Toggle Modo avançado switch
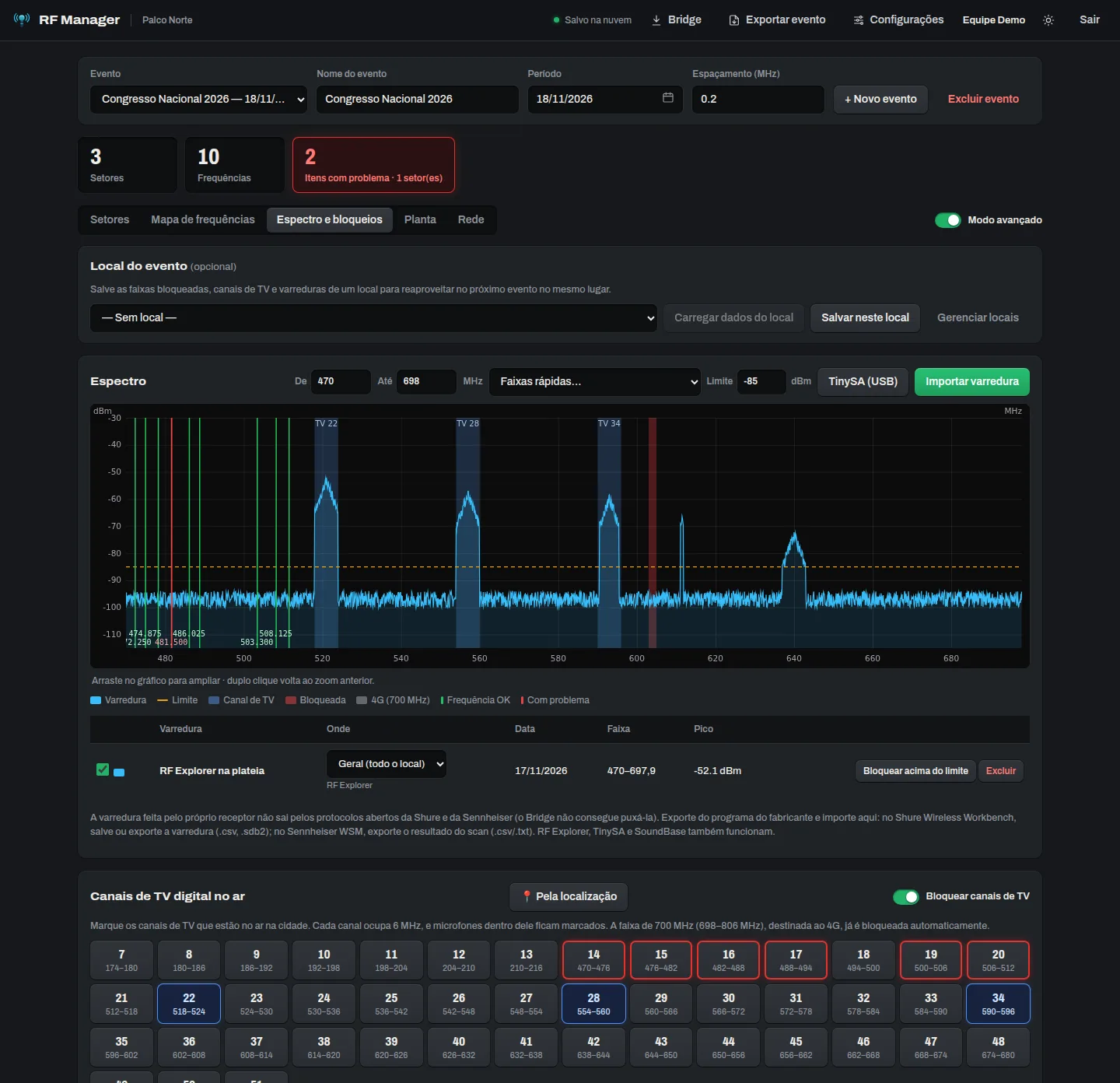The width and height of the screenshot is (1120, 1083). [948, 220]
